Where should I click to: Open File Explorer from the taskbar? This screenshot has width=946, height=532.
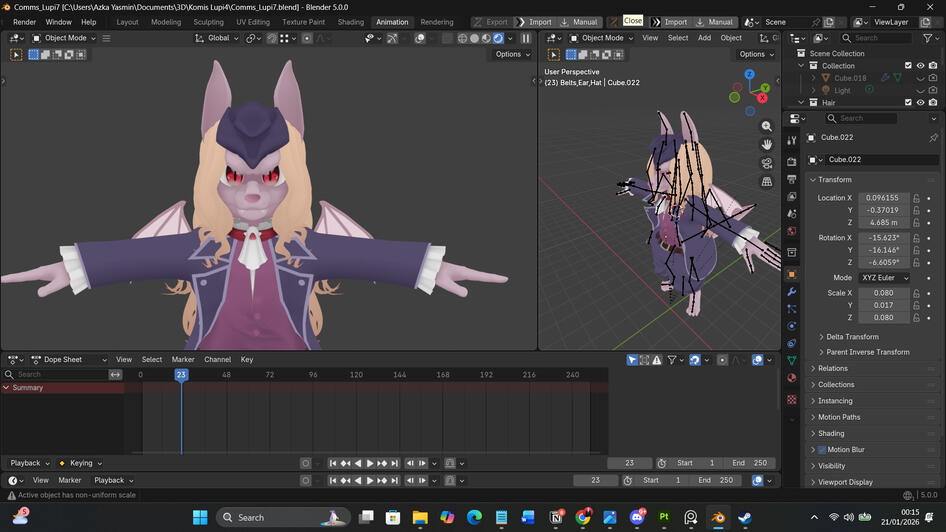coord(420,518)
